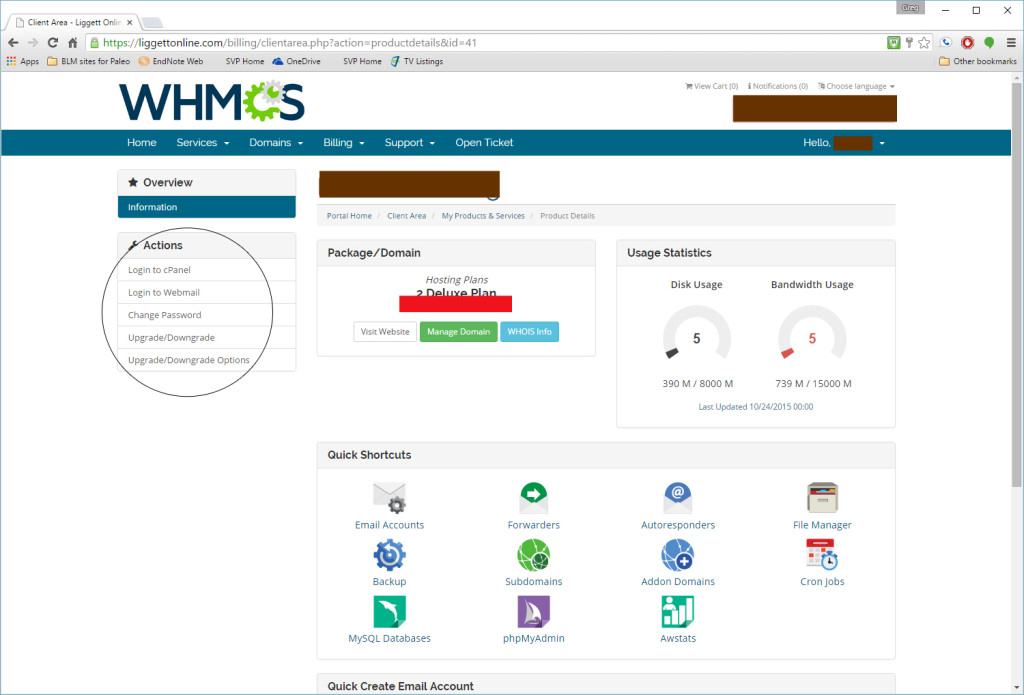Expand the Support dropdown menu
Image resolution: width=1024 pixels, height=695 pixels.
pyautogui.click(x=409, y=142)
